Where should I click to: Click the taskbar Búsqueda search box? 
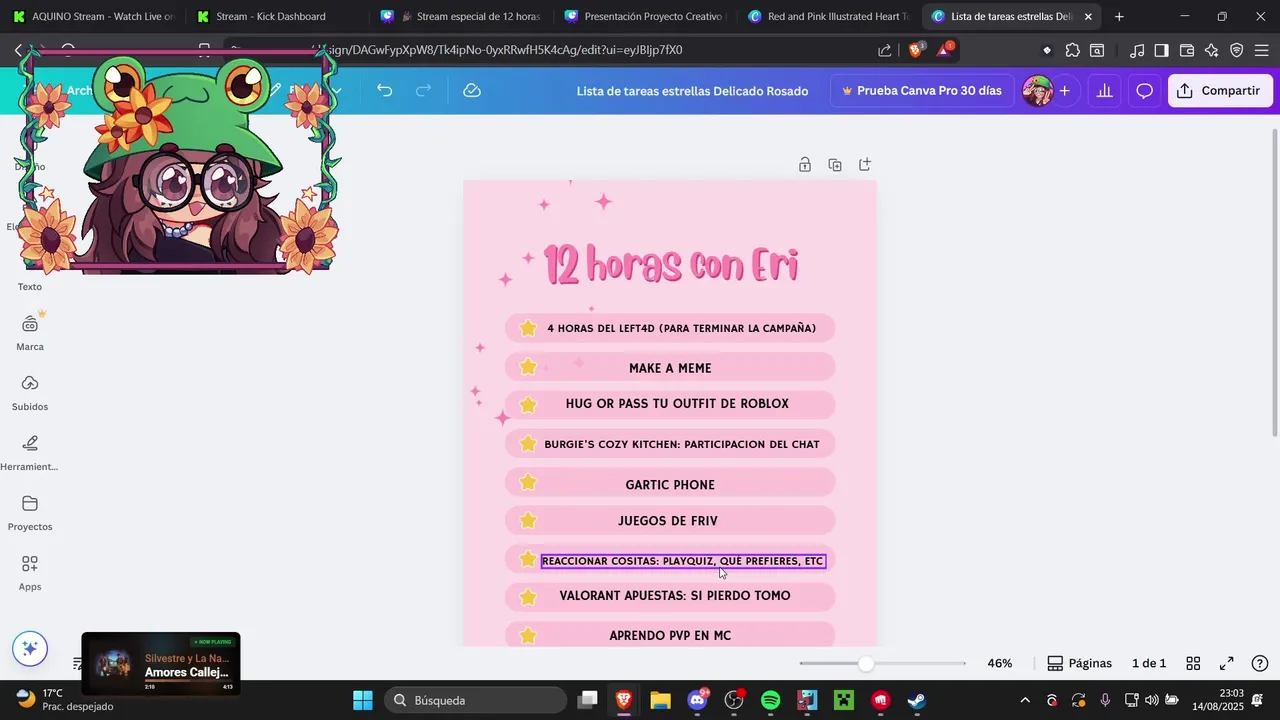point(475,700)
